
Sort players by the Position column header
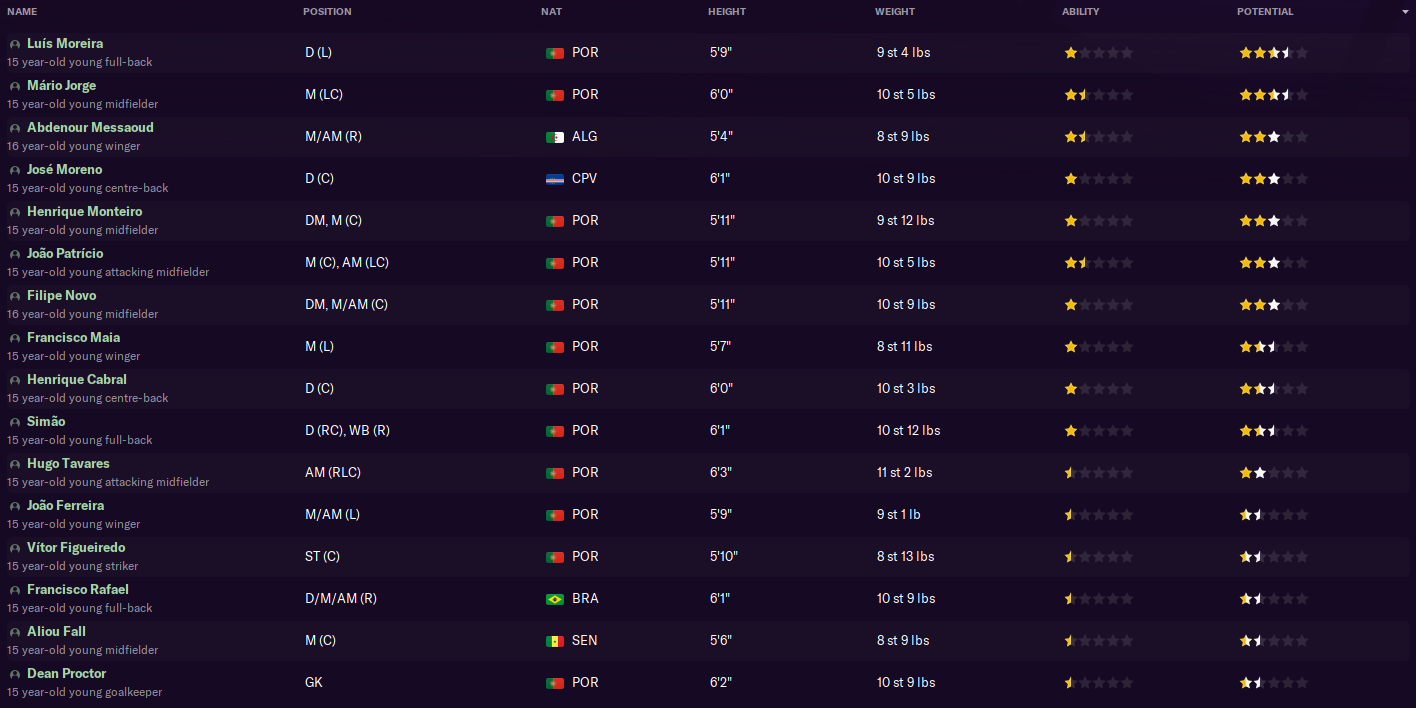point(327,12)
